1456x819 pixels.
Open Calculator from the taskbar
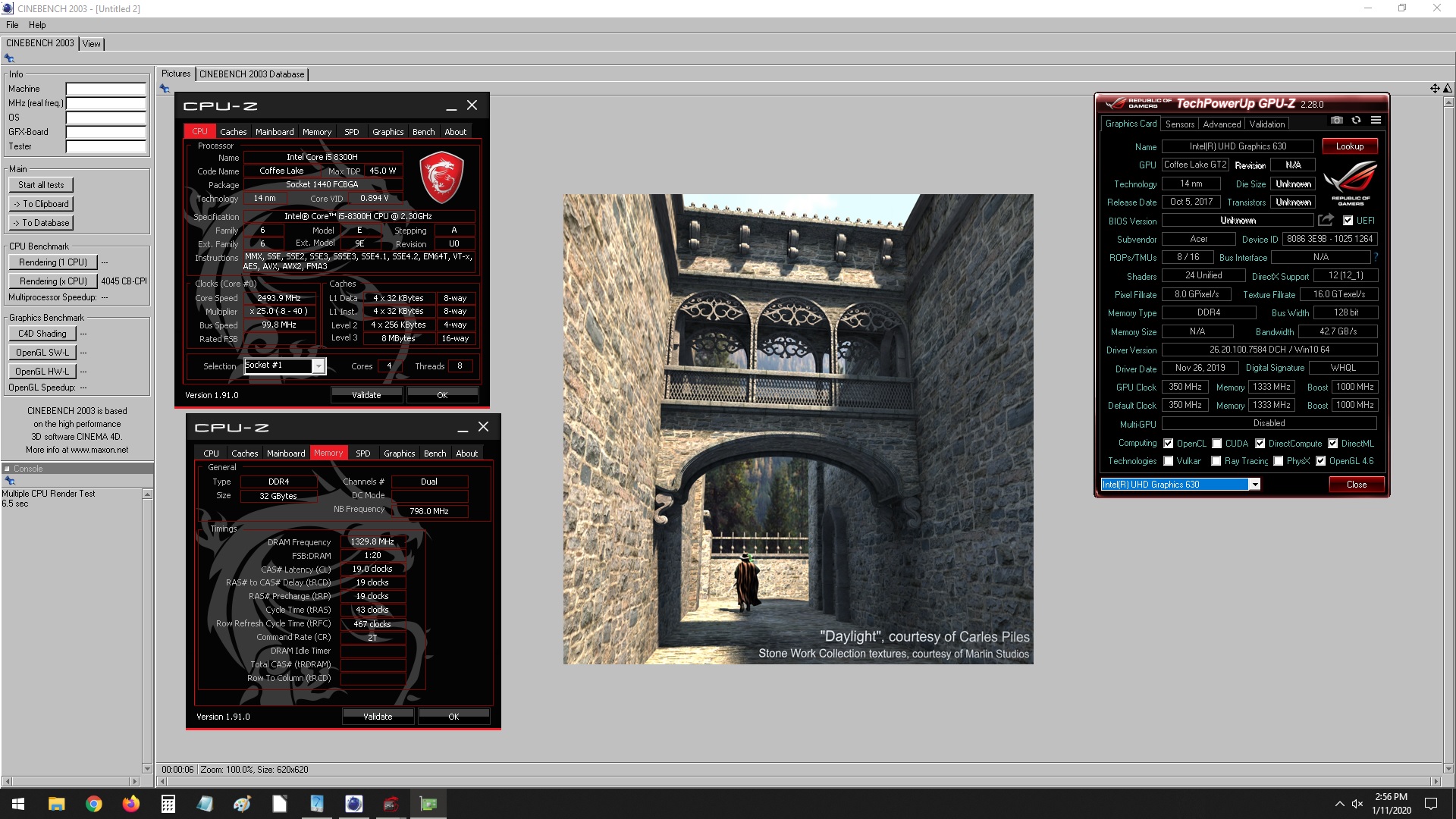[x=168, y=804]
